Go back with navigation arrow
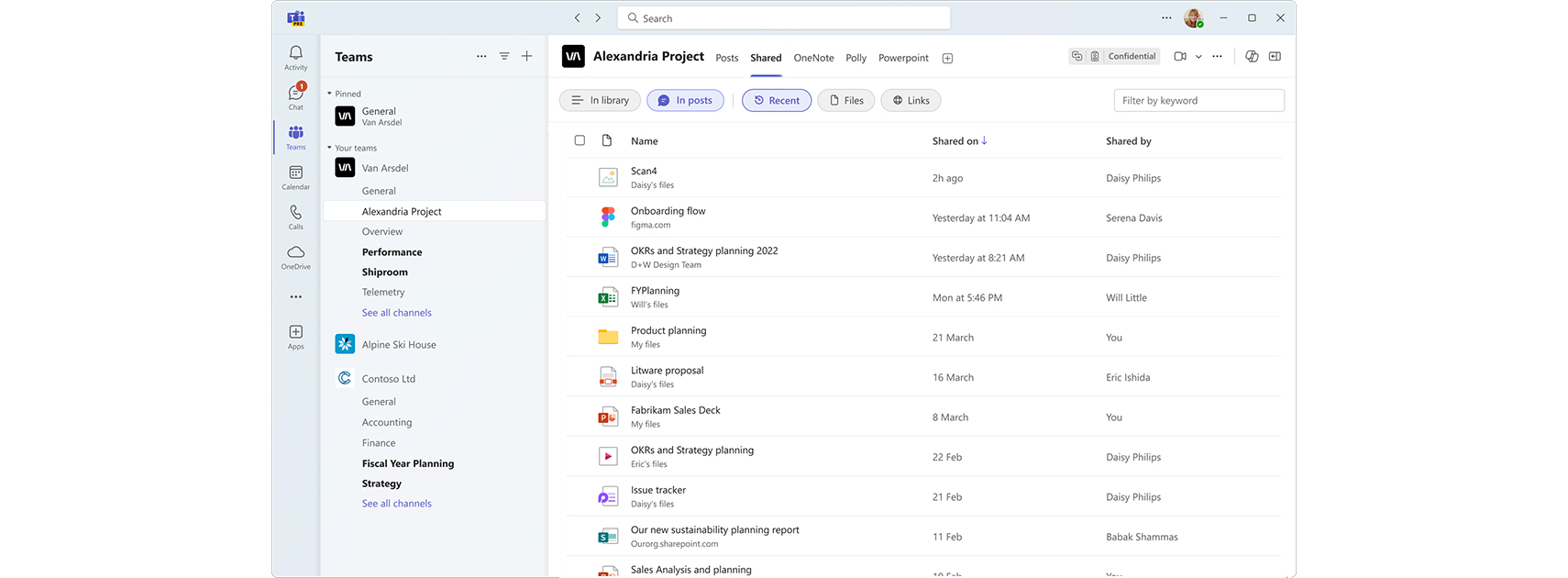The image size is (1568, 578). point(577,17)
